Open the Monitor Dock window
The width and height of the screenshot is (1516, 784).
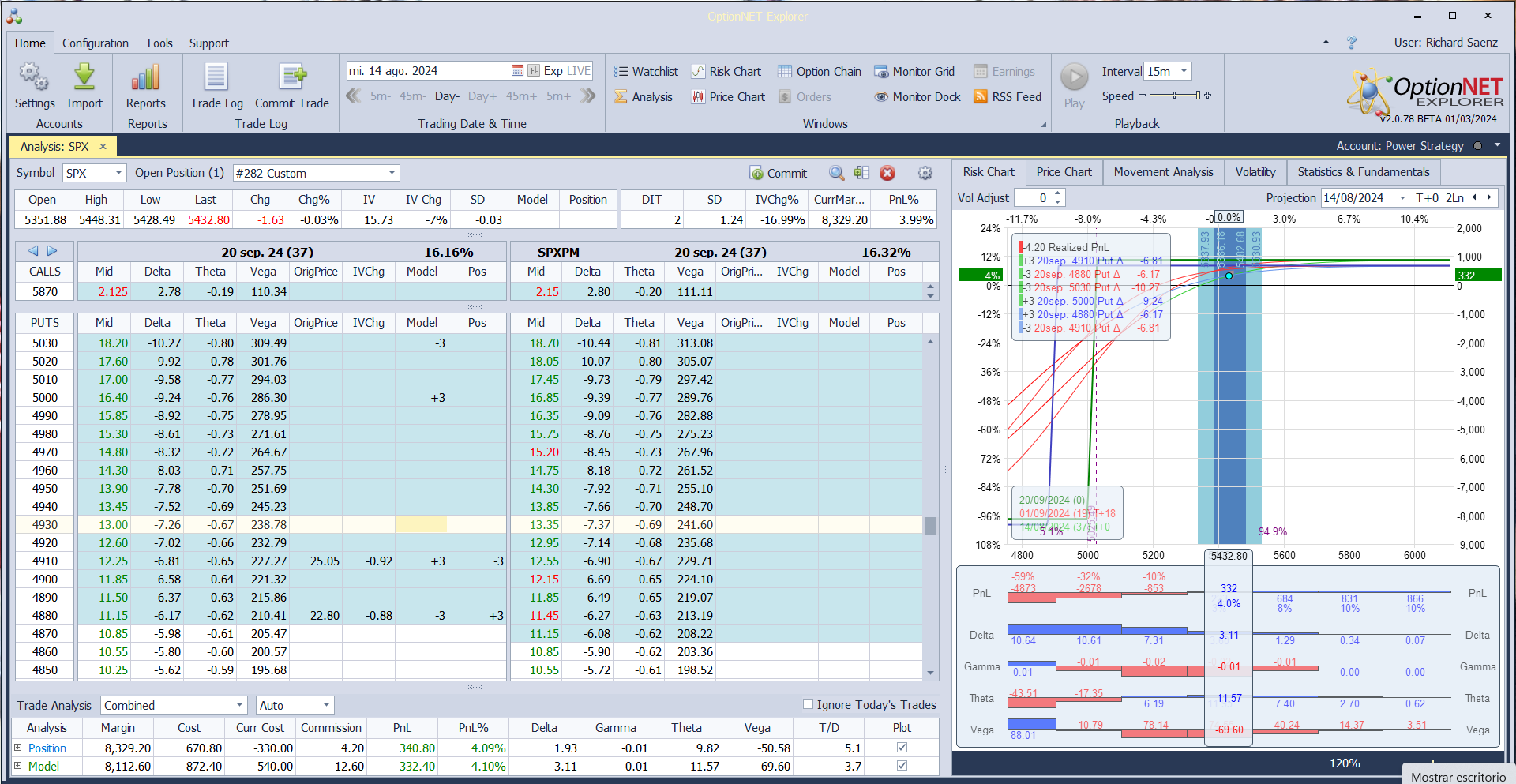[x=917, y=96]
